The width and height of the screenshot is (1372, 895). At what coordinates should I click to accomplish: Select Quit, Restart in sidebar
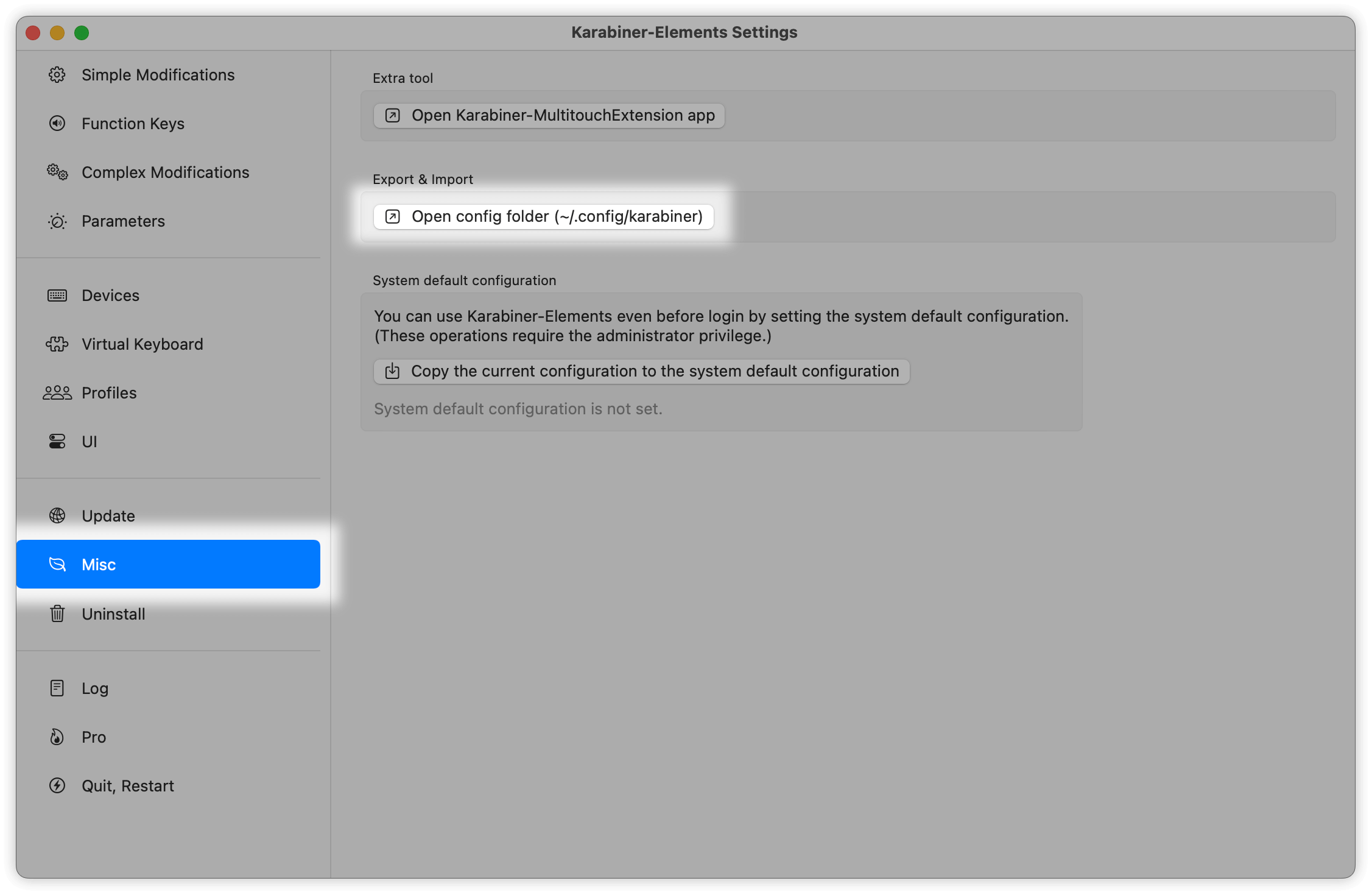click(169, 785)
